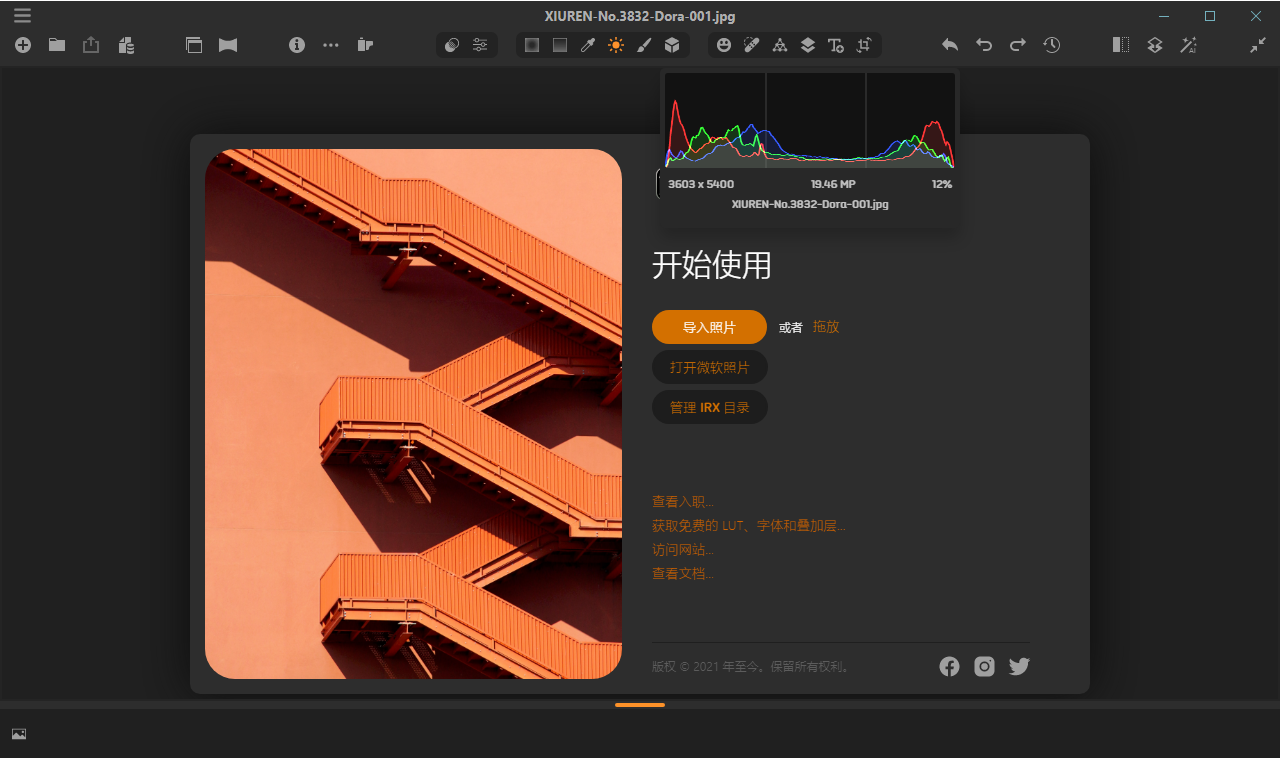This screenshot has height=758, width=1280.
Task: Expand the bottom filmstrip via the orange bar
Action: 639,705
